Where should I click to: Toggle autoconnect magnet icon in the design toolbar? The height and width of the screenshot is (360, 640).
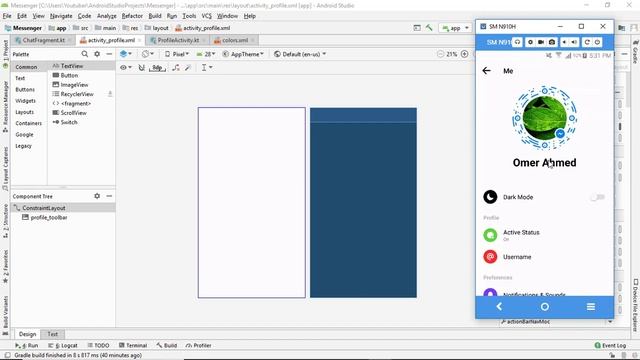point(142,67)
